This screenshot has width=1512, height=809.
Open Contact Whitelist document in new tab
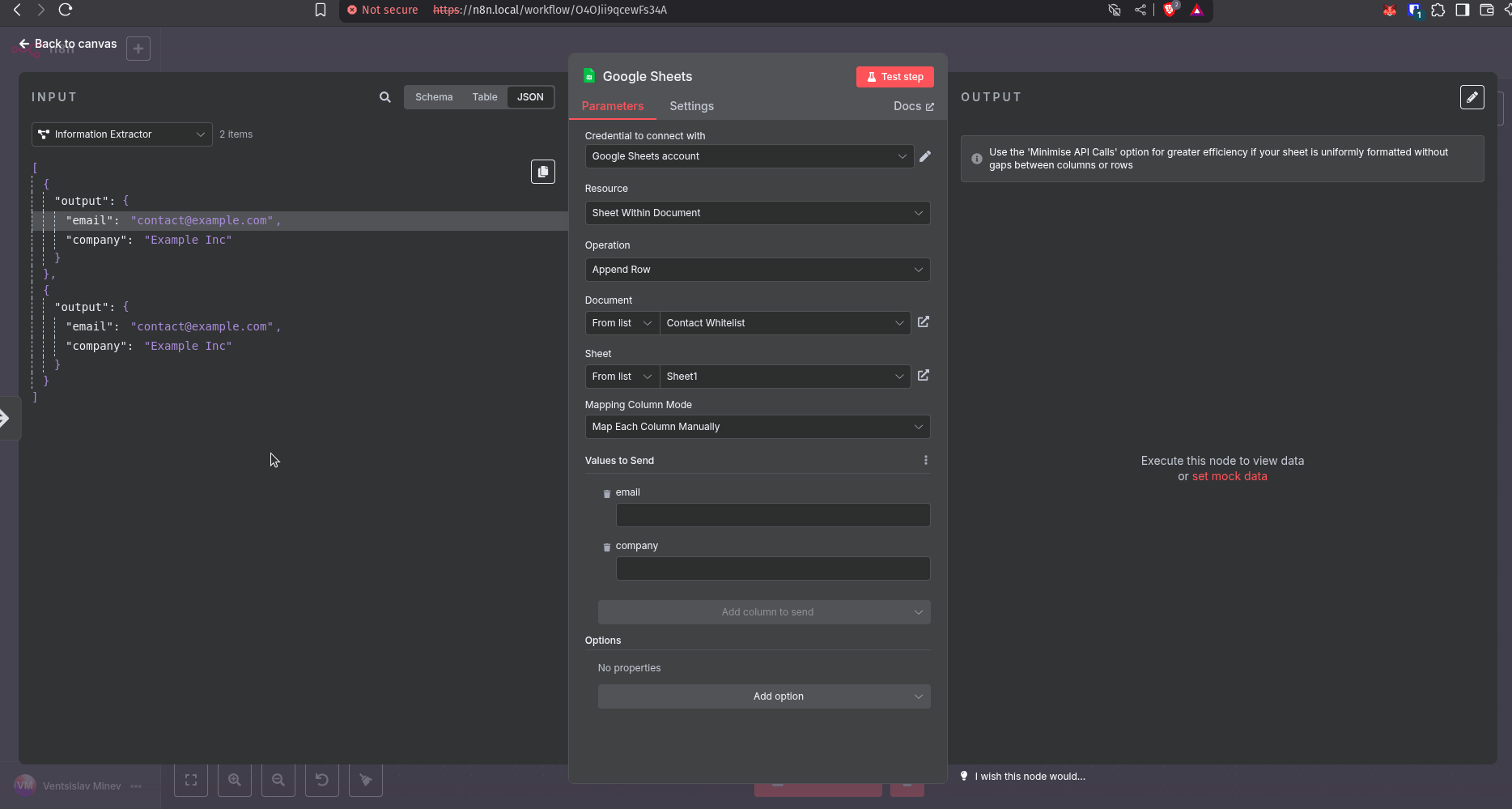(x=924, y=322)
